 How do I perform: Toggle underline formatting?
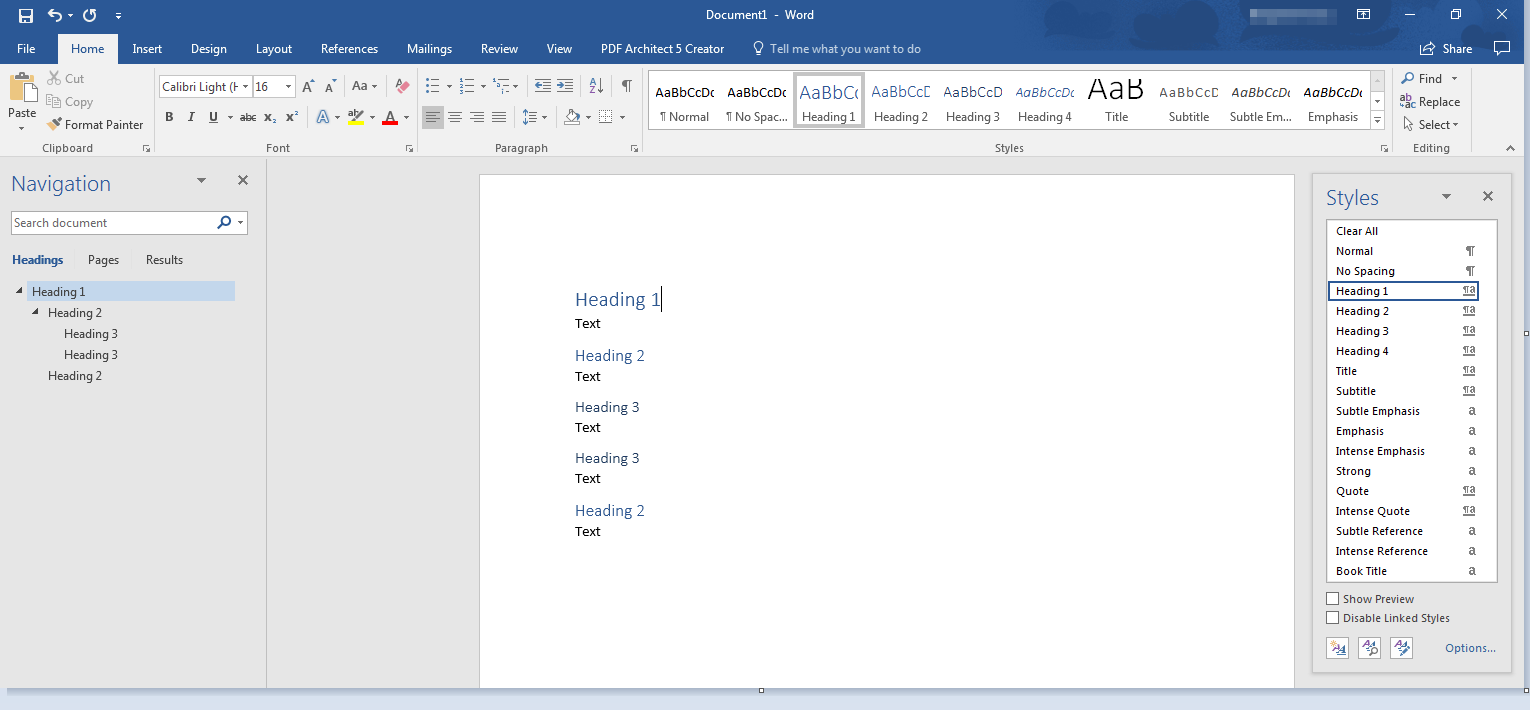213,117
